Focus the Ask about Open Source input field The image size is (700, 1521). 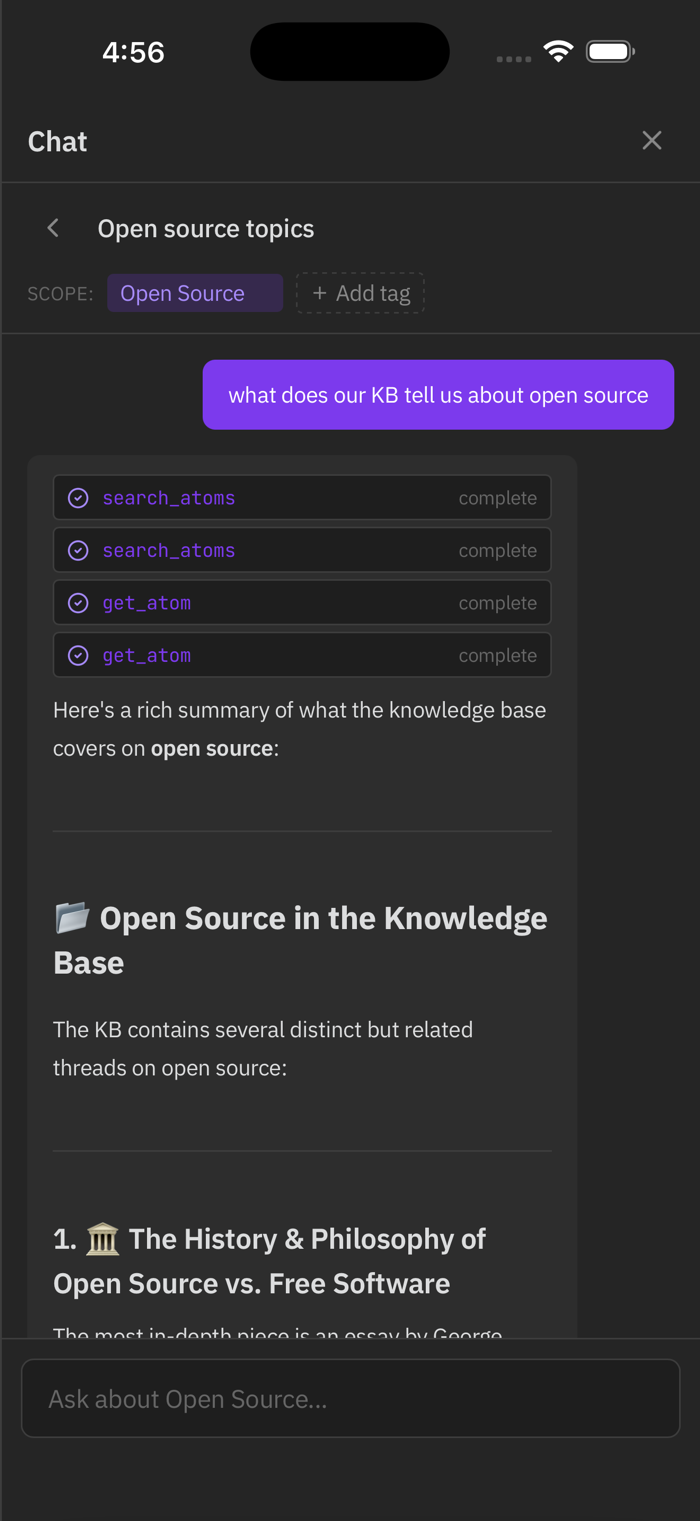[350, 1398]
